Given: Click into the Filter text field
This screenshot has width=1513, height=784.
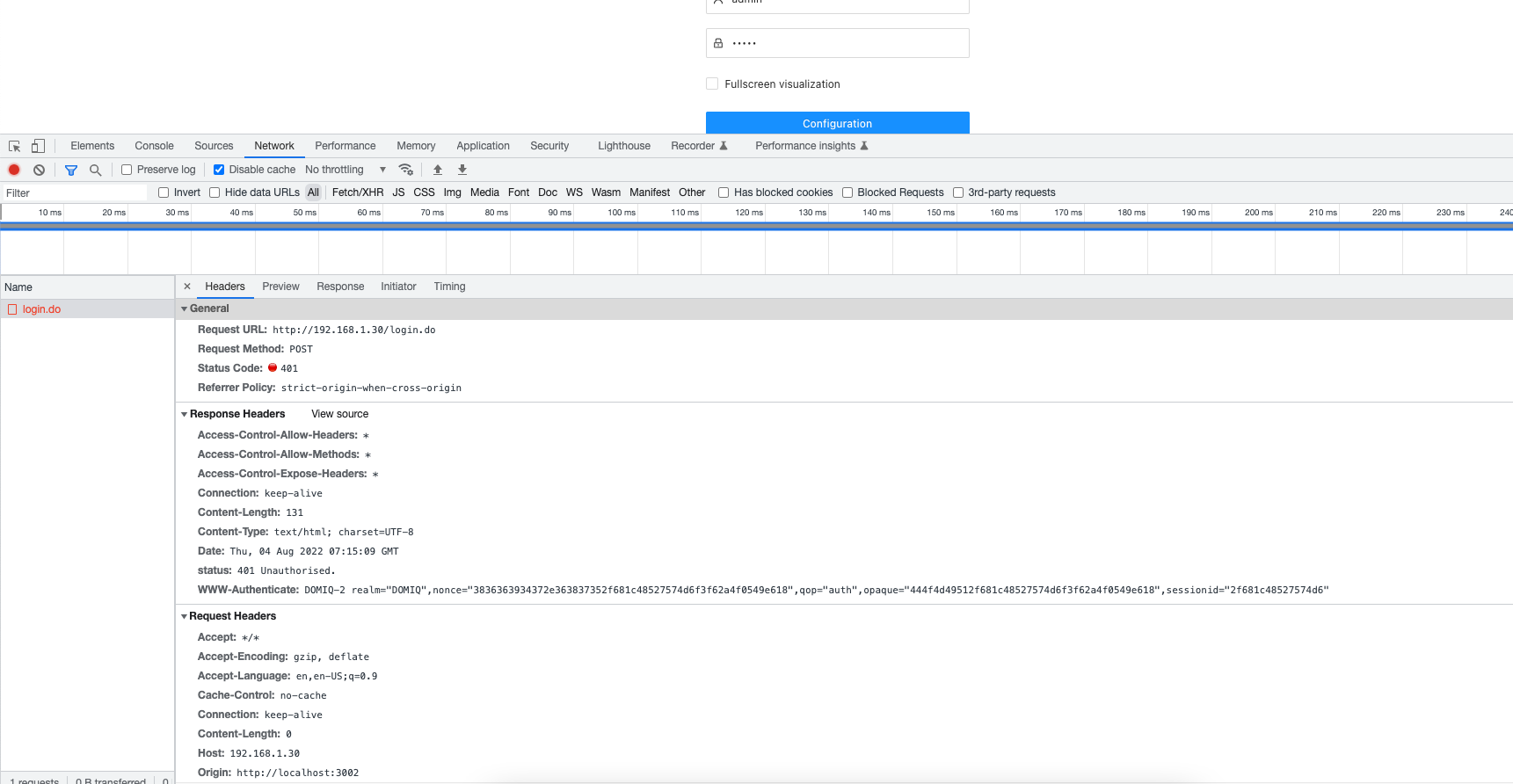Looking at the screenshot, I should point(75,193).
